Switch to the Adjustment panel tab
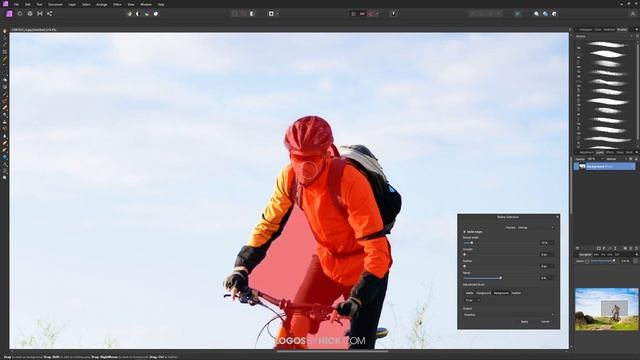The width and height of the screenshot is (640, 360). click(x=586, y=153)
